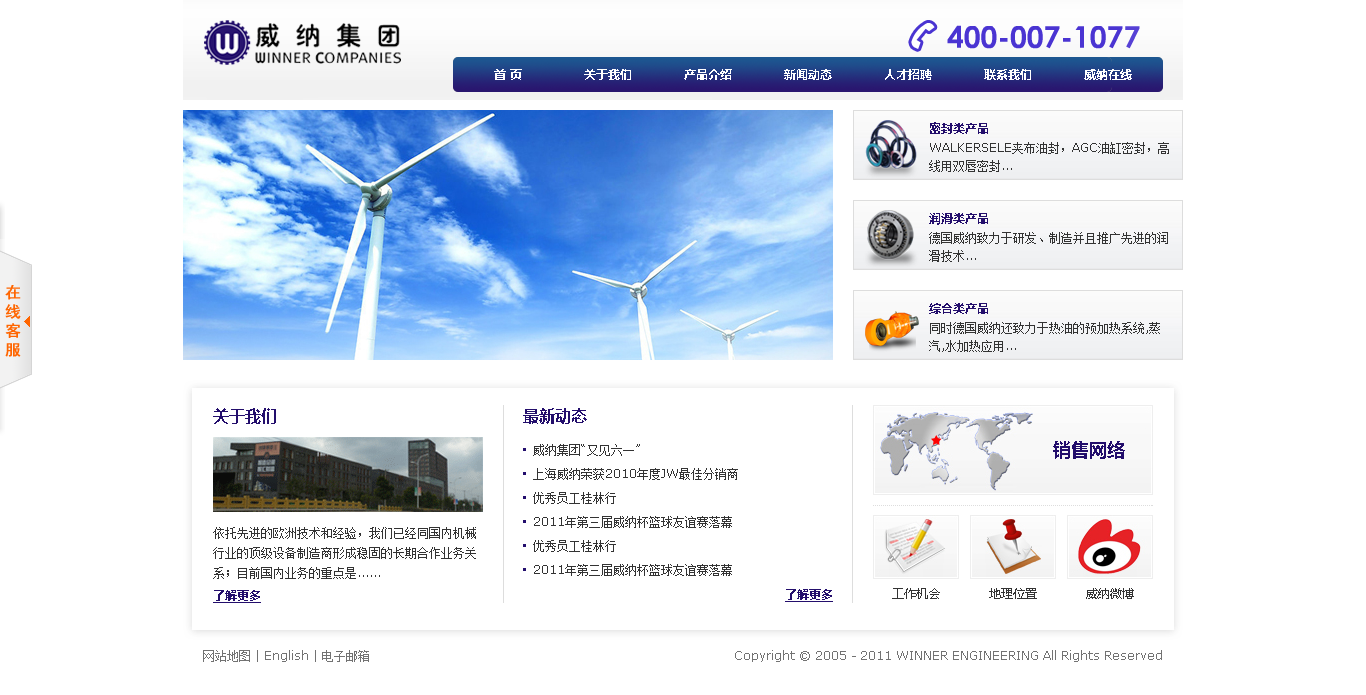The height and width of the screenshot is (695, 1366).
Task: Click 了解更多 under 最新动态
Action: click(x=808, y=595)
